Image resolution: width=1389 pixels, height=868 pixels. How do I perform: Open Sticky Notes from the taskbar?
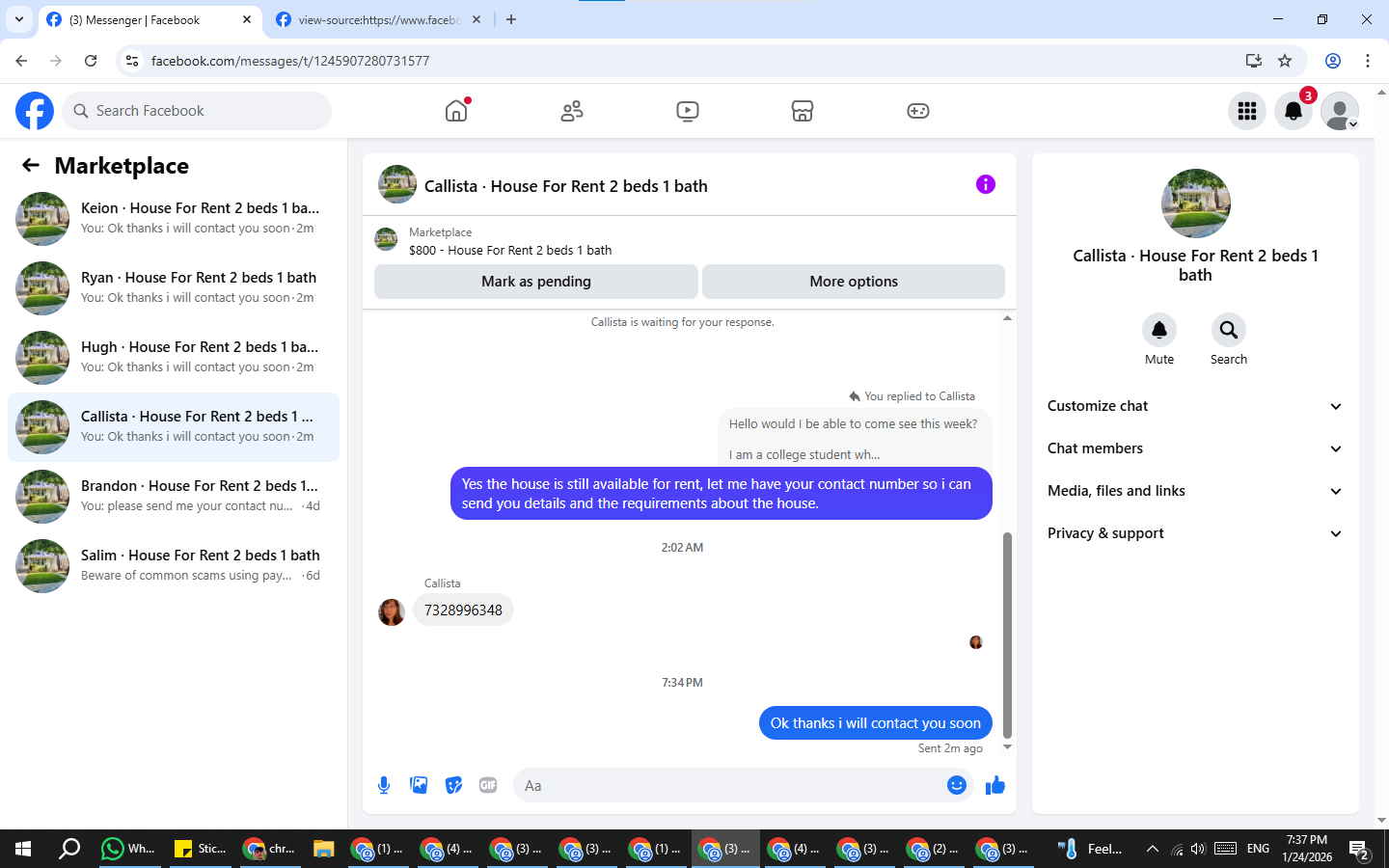[199, 849]
